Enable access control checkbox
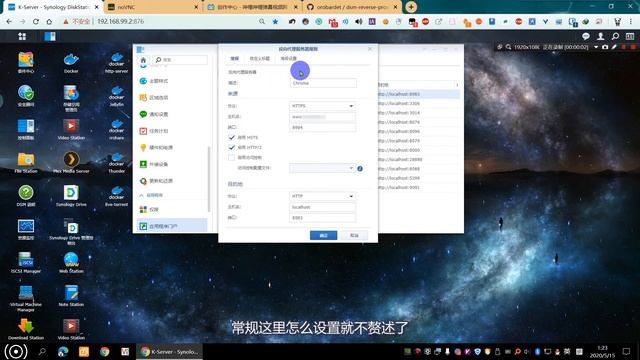Viewport: 640px width, 360px height. (x=231, y=158)
